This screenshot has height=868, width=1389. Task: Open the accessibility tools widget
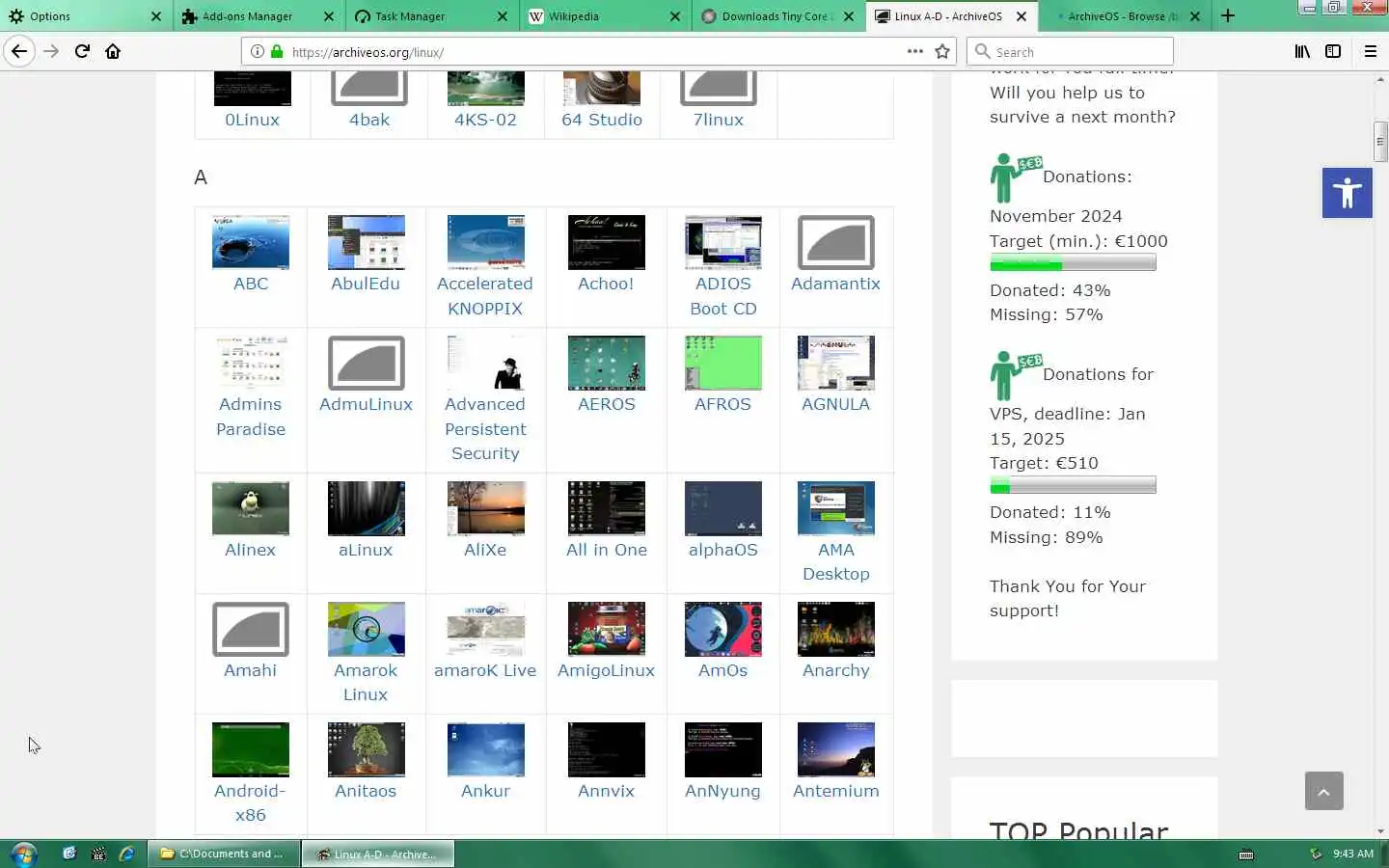(1347, 193)
